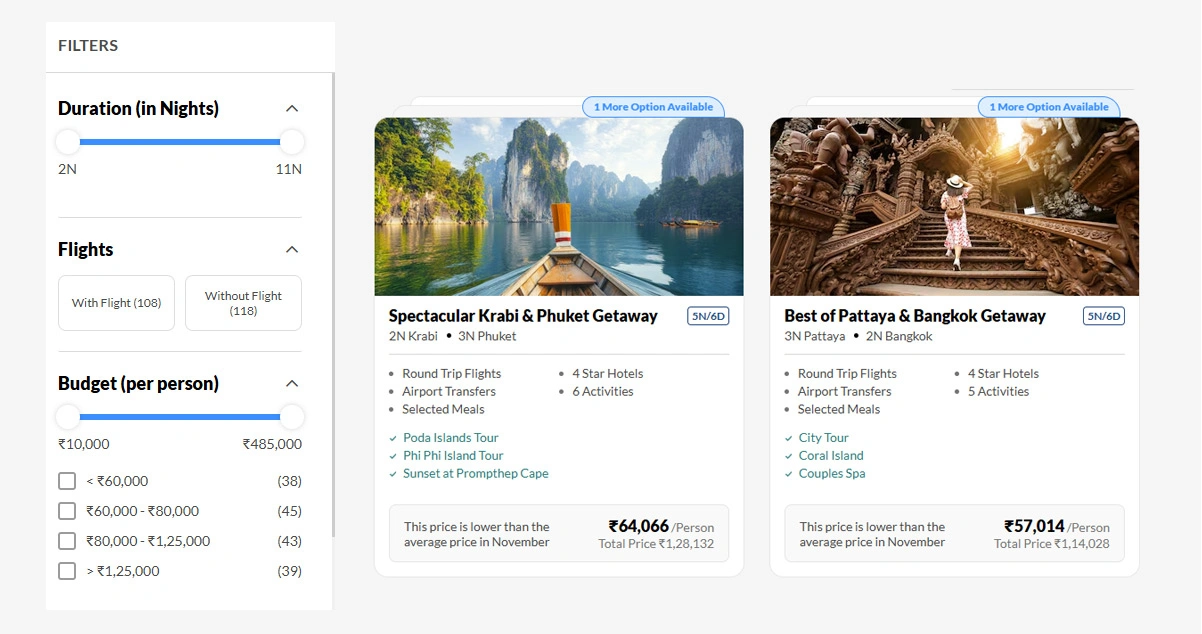Filter packages With Flight (108)
The width and height of the screenshot is (1202, 634).
tap(116, 303)
